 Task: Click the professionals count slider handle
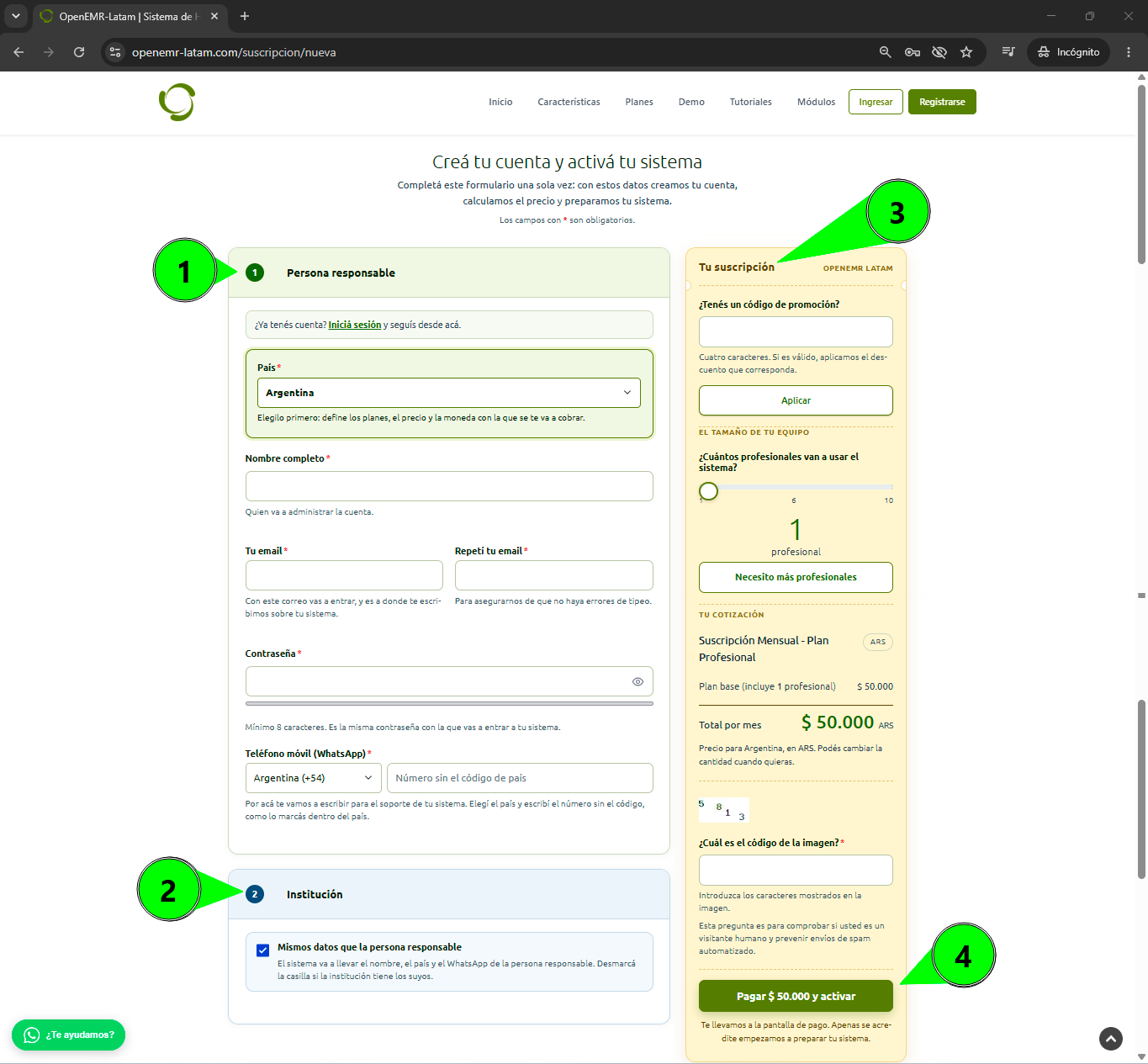click(708, 490)
